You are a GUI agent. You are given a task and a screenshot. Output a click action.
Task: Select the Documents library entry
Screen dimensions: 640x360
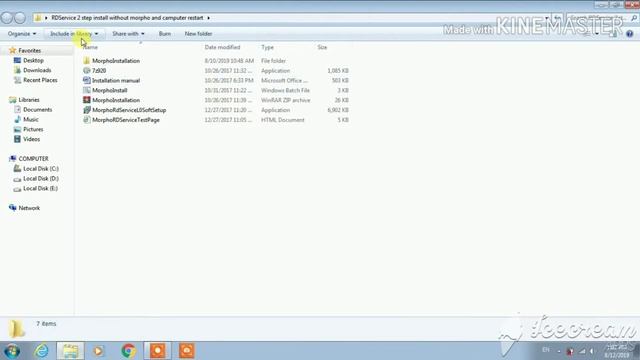[38, 109]
